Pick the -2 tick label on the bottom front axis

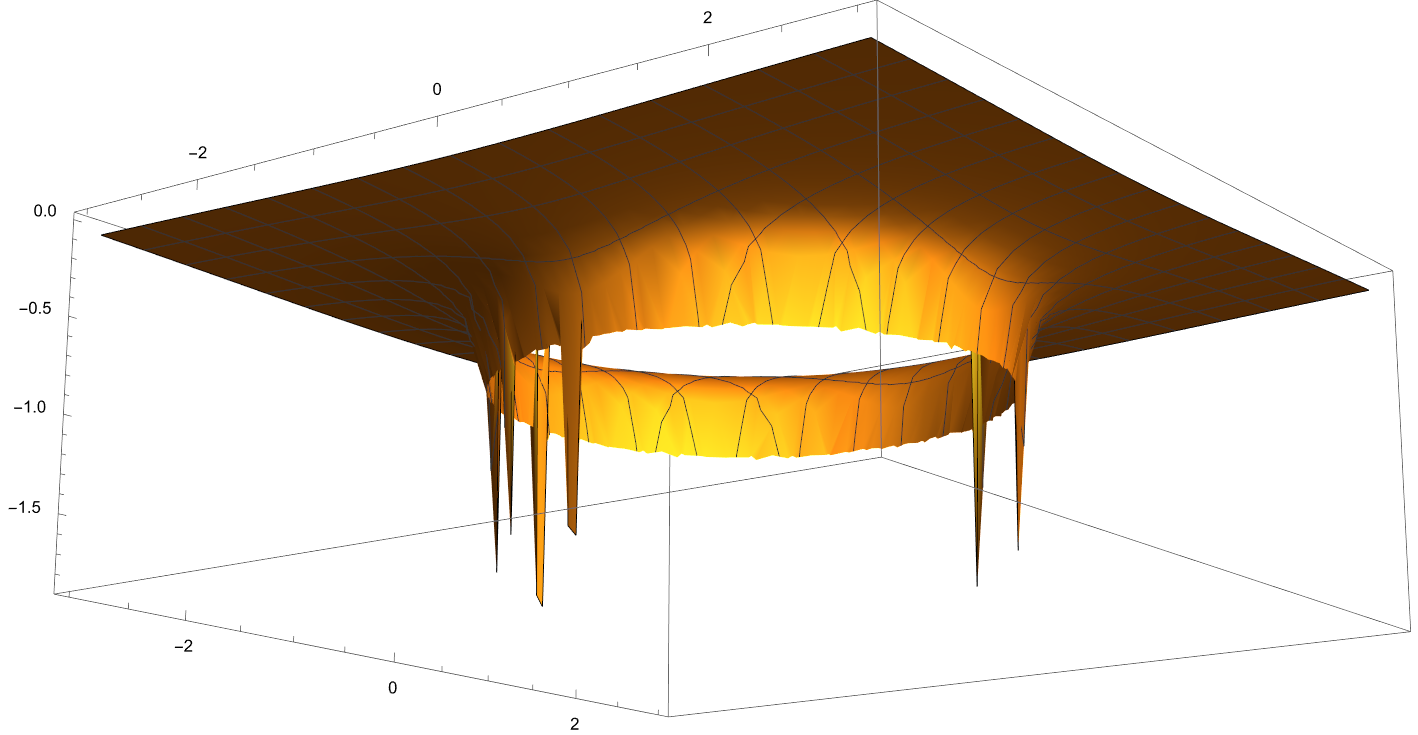(x=182, y=646)
